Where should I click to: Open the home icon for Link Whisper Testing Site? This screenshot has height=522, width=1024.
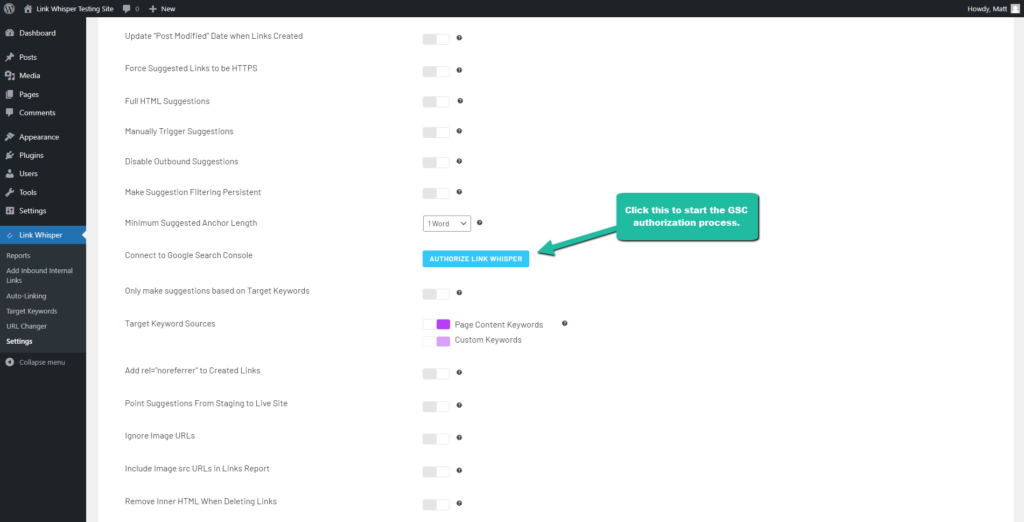[x=28, y=8]
